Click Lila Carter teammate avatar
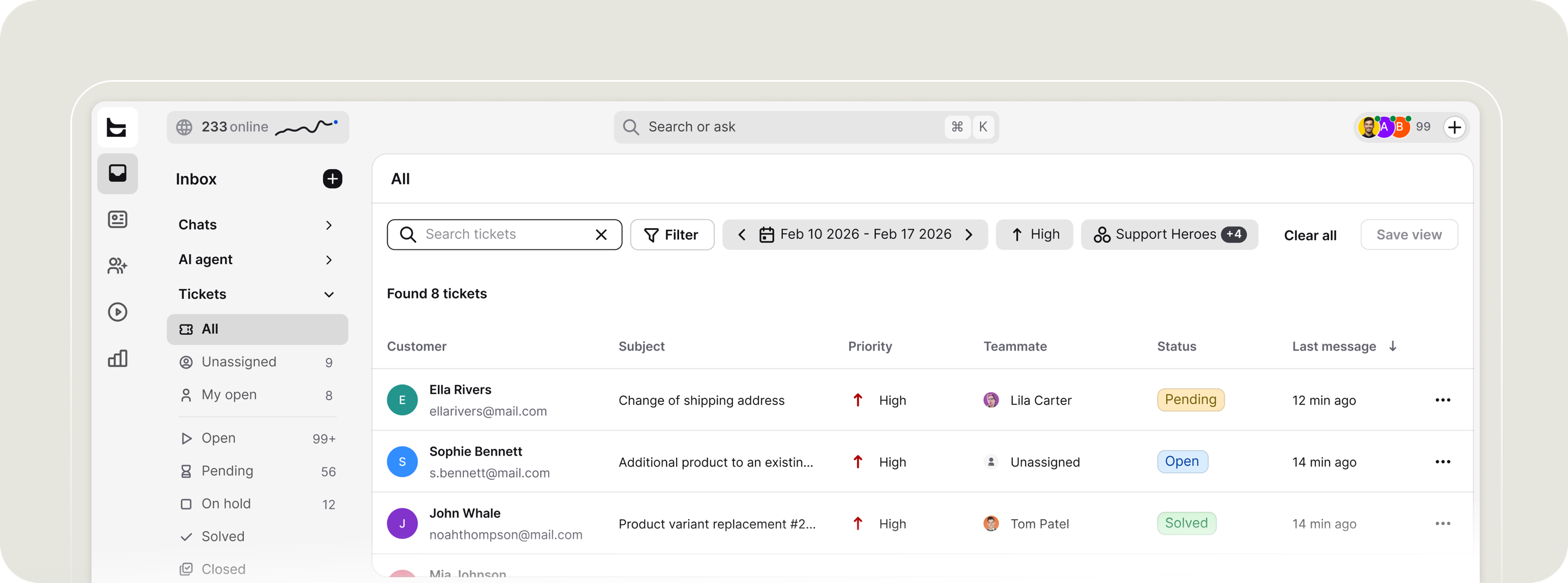The height and width of the screenshot is (583, 1568). (x=991, y=400)
